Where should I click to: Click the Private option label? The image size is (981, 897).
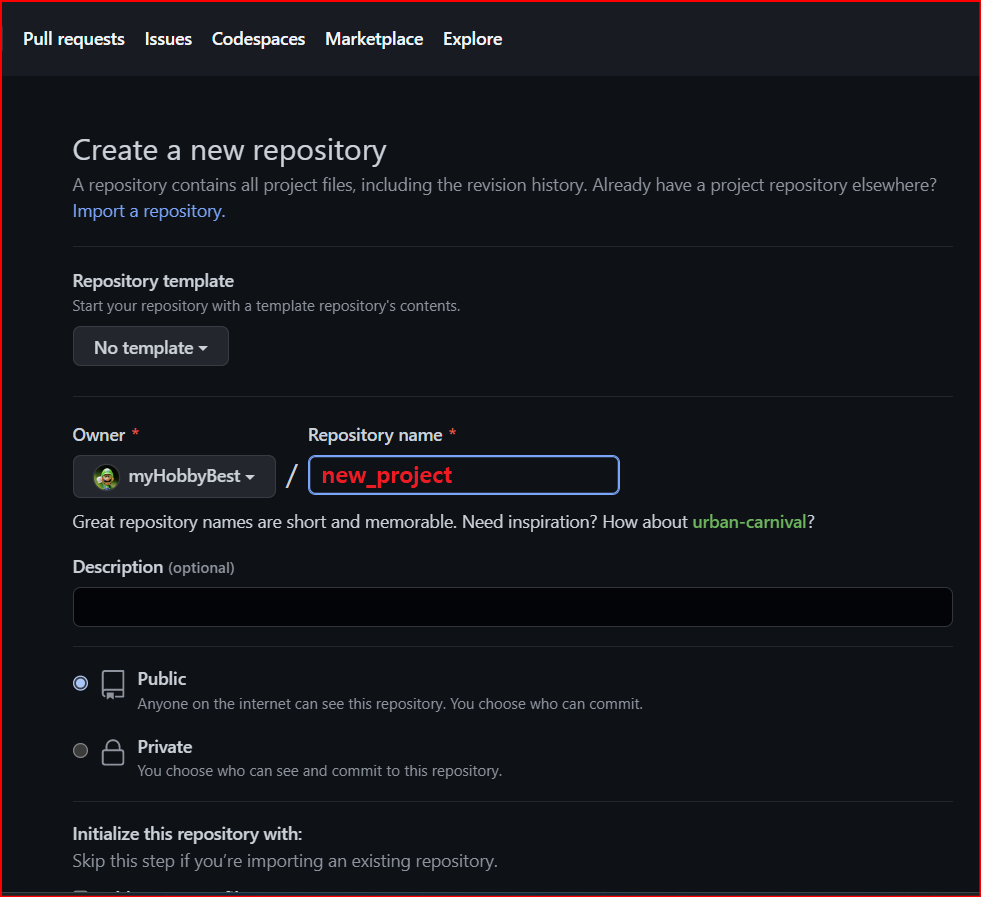coord(165,747)
